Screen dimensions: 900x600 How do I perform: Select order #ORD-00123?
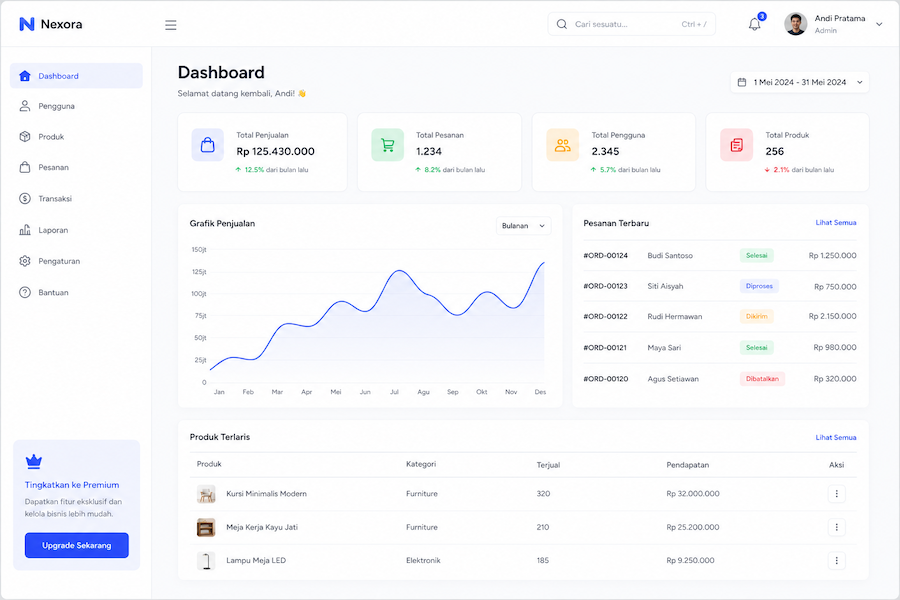[x=606, y=286]
